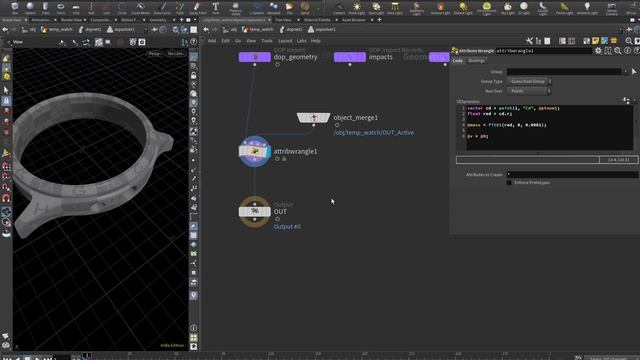This screenshot has height=360, width=640.
Task: Open the Tools menu in network editor
Action: [x=267, y=41]
